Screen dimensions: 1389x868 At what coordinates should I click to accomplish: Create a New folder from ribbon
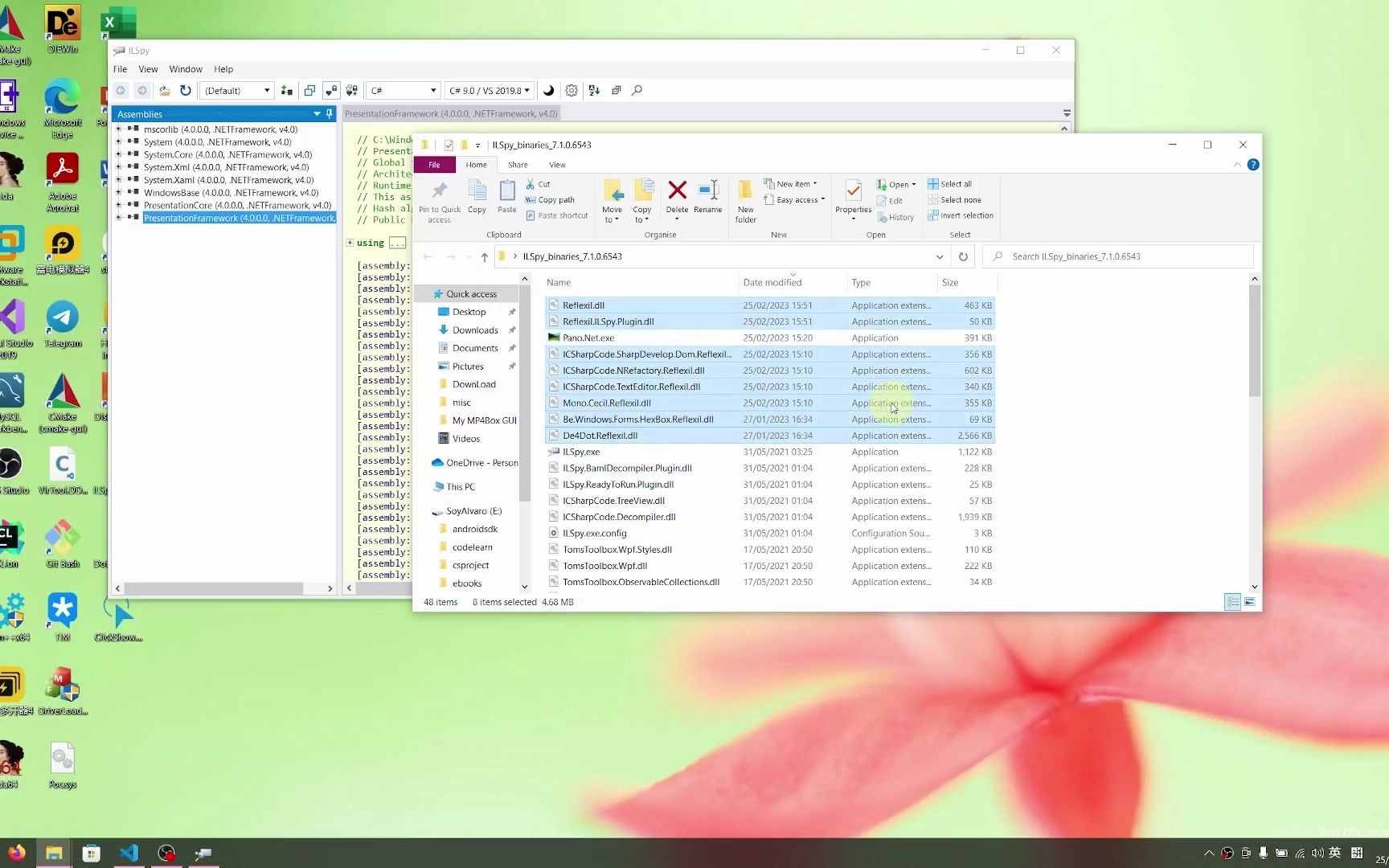tap(745, 201)
